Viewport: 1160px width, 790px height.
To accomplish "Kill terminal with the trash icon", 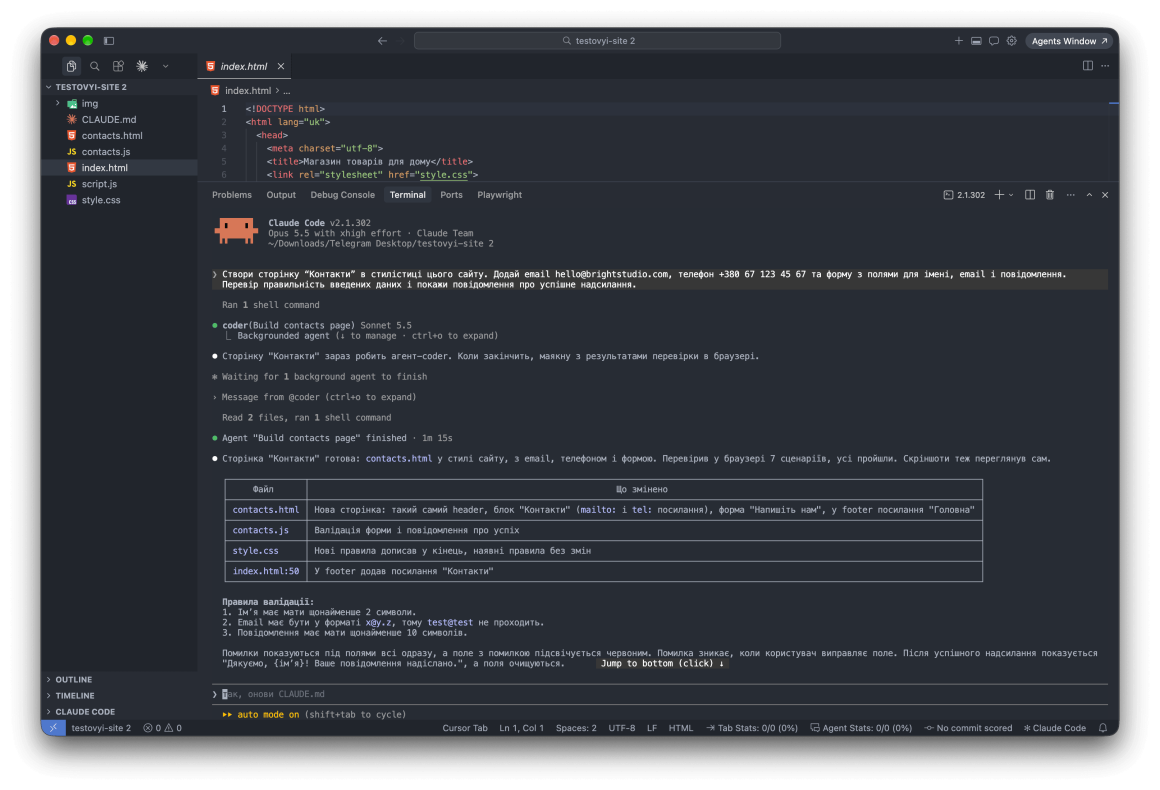I will click(1050, 195).
